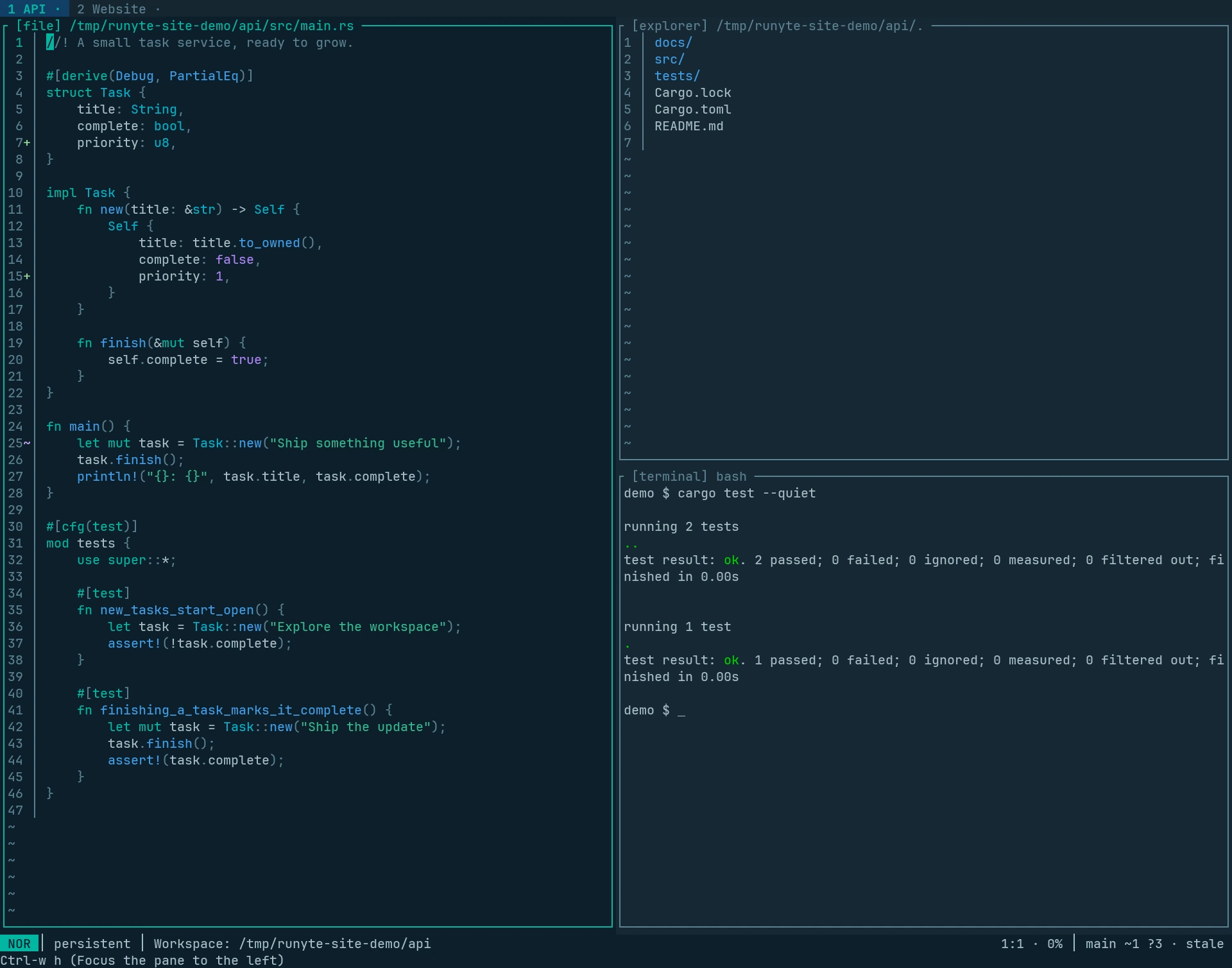Image resolution: width=1232 pixels, height=968 pixels.
Task: Click the 0% scroll percentage indicator
Action: 1054,944
